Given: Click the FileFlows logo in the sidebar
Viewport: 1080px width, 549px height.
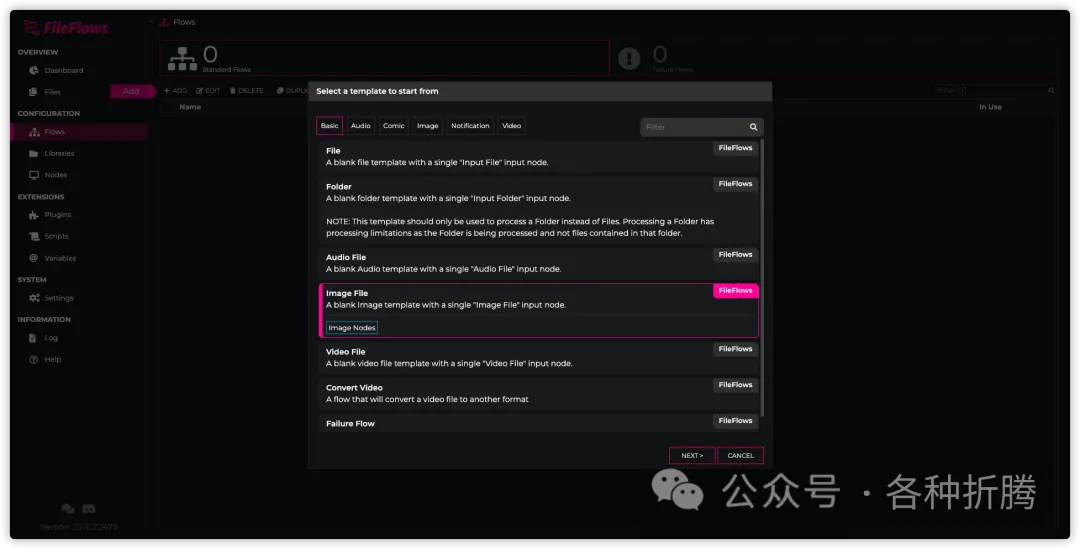Looking at the screenshot, I should pos(66,28).
